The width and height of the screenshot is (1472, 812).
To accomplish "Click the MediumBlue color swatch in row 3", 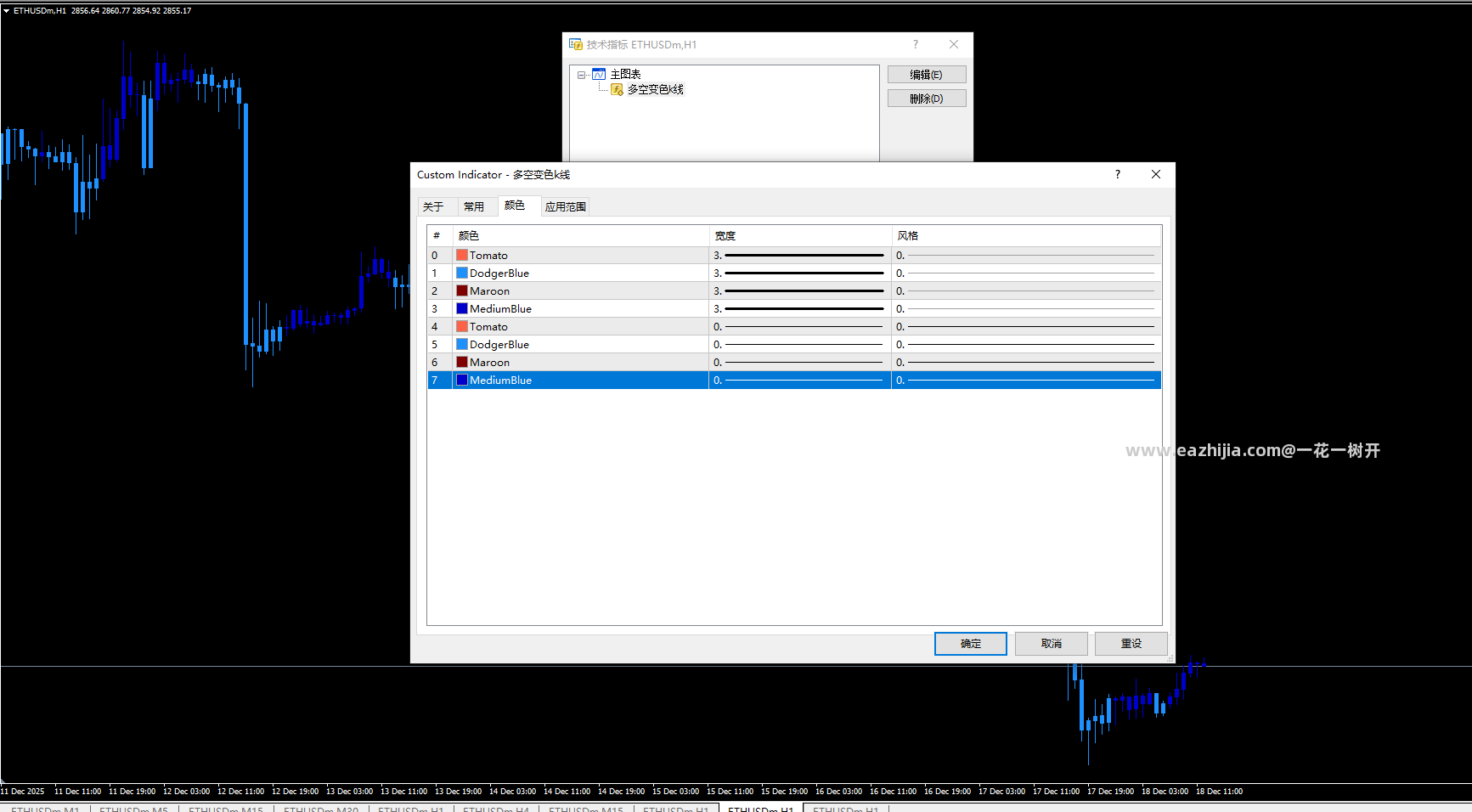I will [x=462, y=308].
